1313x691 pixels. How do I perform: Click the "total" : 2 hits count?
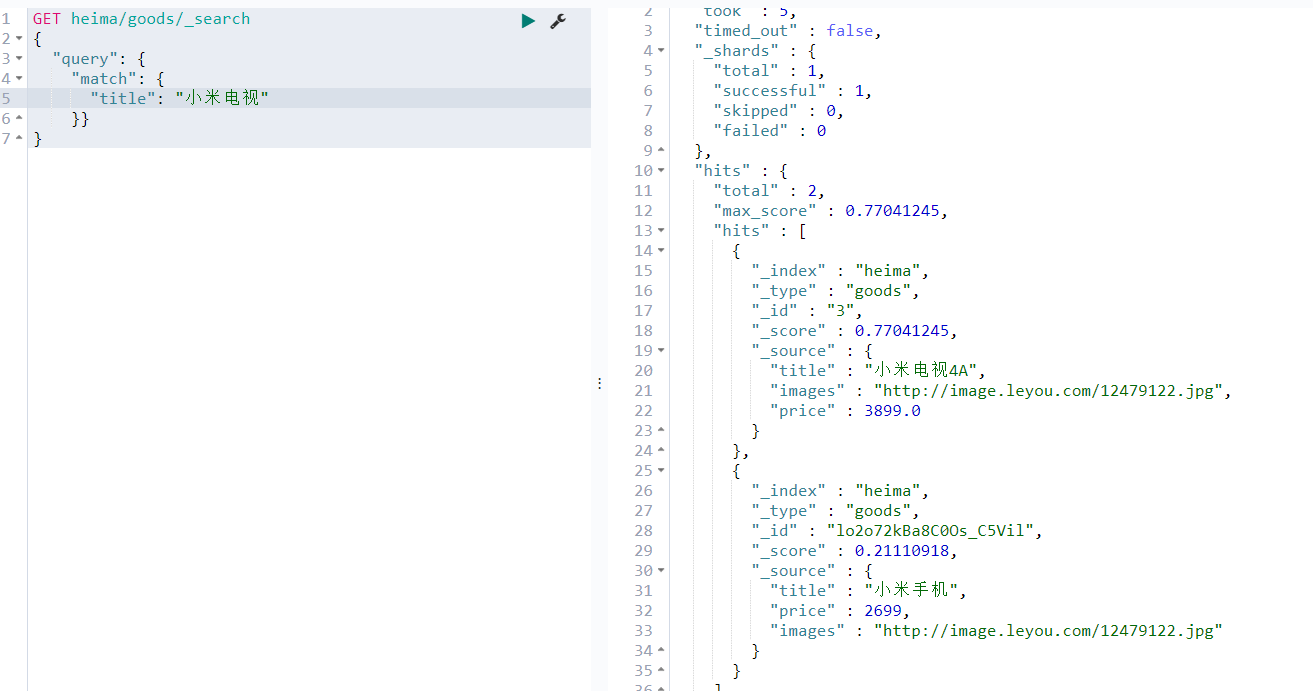pos(769,190)
